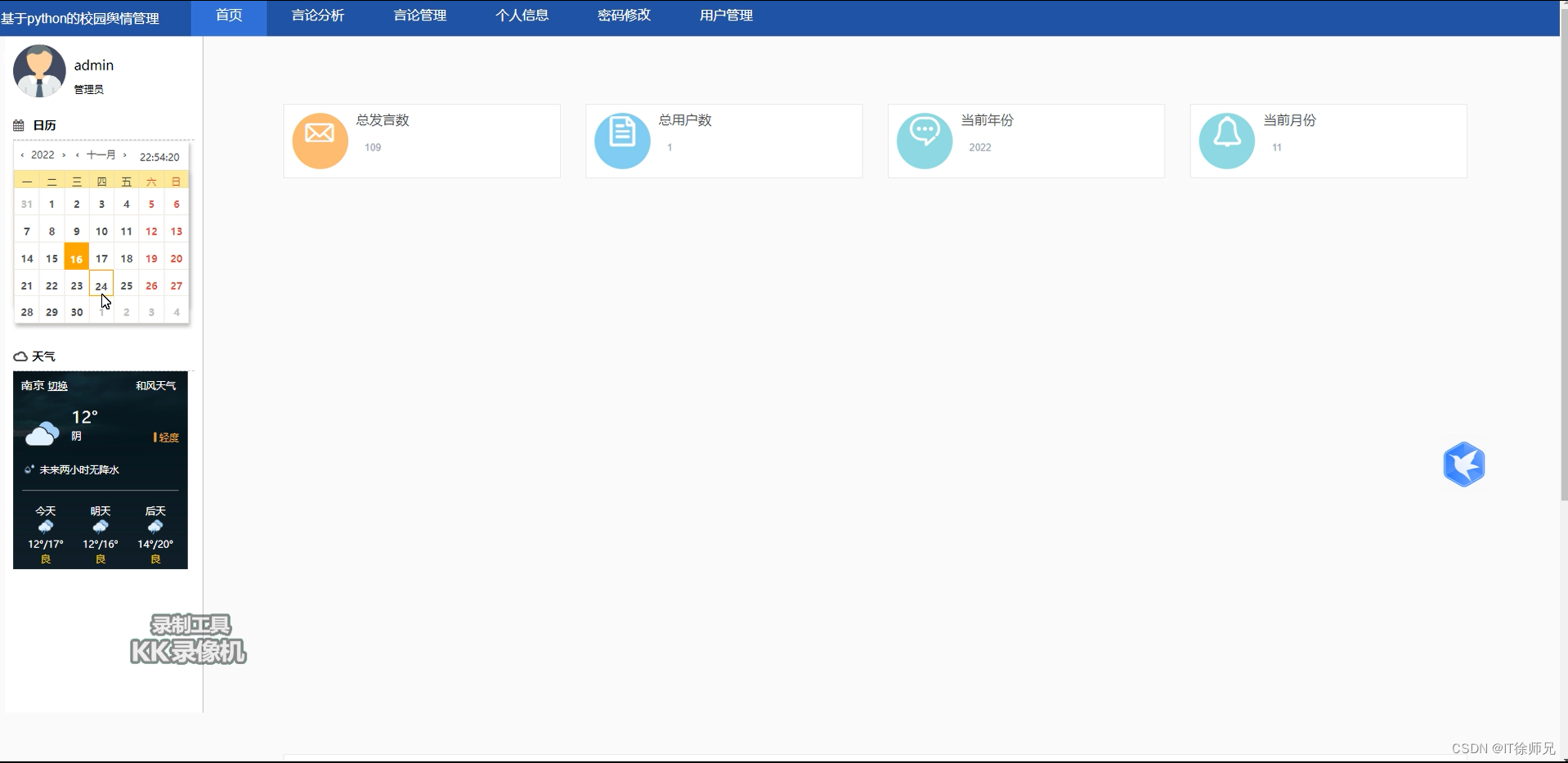Select greyed date 31 of previous month
Screen dimensions: 1568x763
(27, 204)
